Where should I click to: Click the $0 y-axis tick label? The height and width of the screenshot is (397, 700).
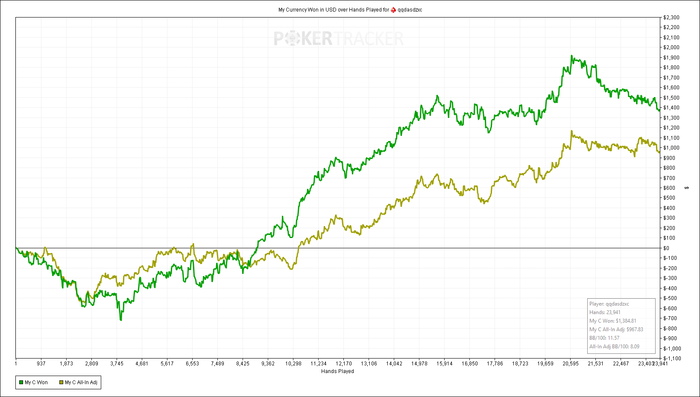tap(667, 248)
